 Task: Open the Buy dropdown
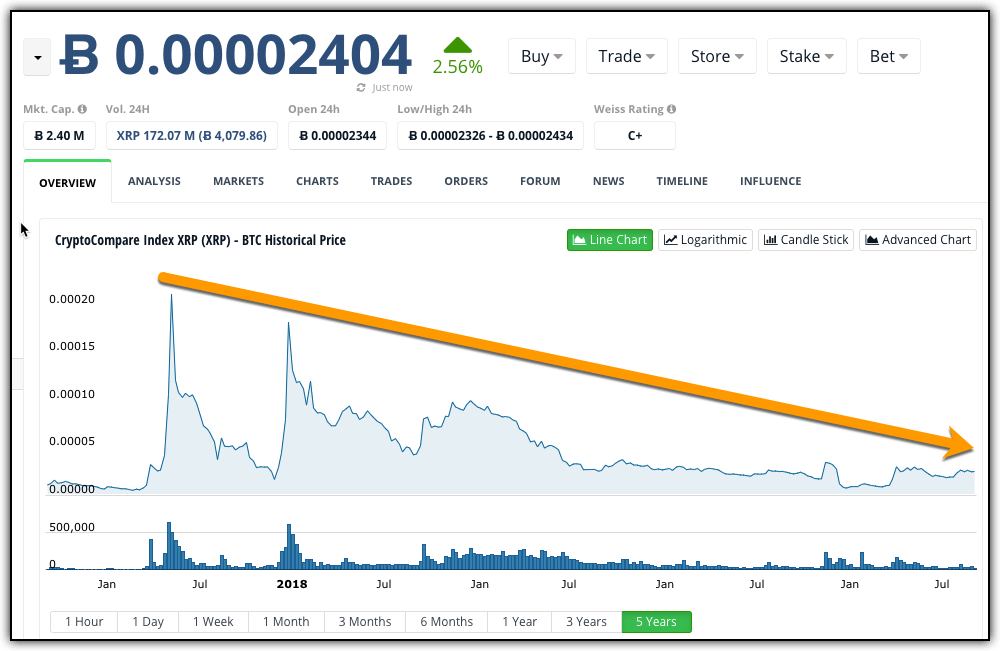pyautogui.click(x=541, y=56)
